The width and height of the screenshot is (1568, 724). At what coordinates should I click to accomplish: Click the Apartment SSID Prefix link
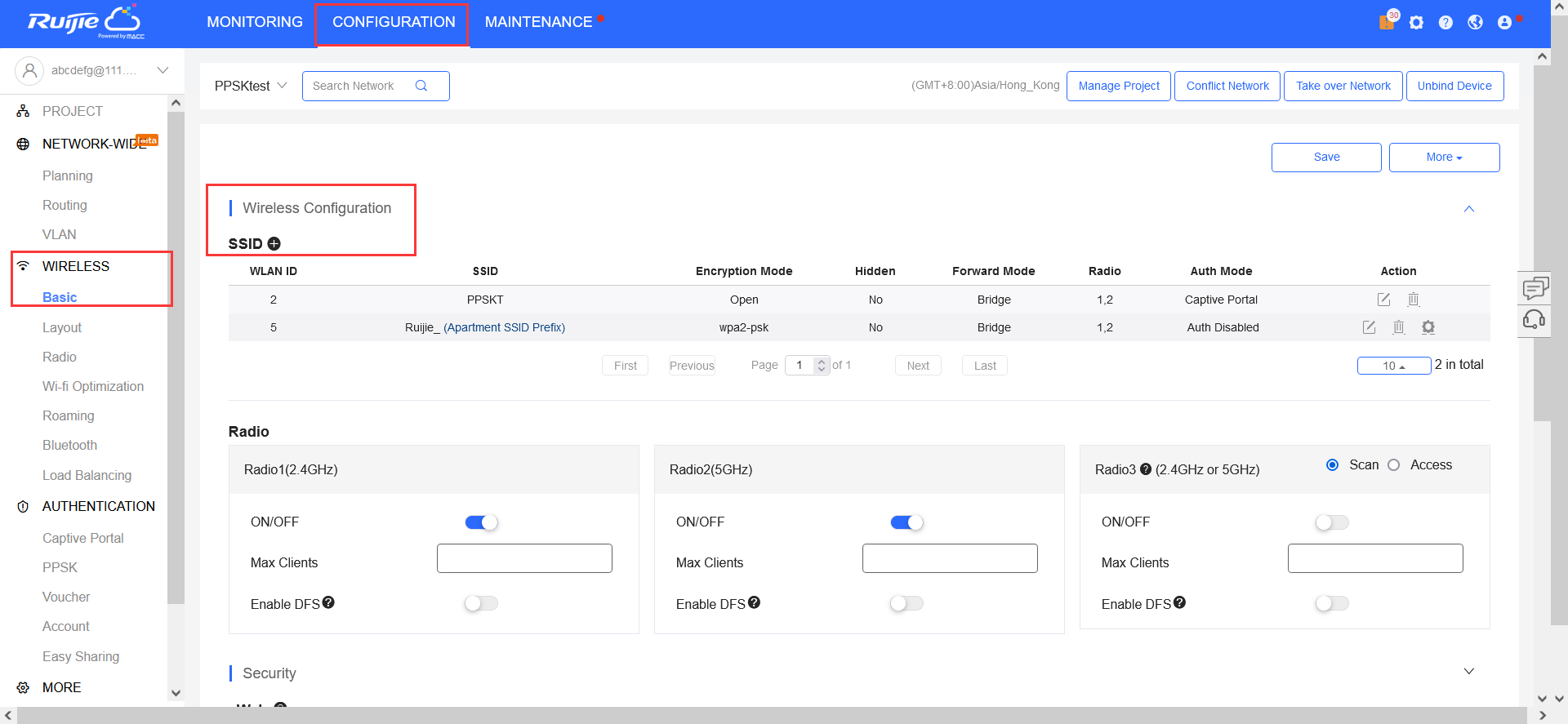[x=504, y=327]
